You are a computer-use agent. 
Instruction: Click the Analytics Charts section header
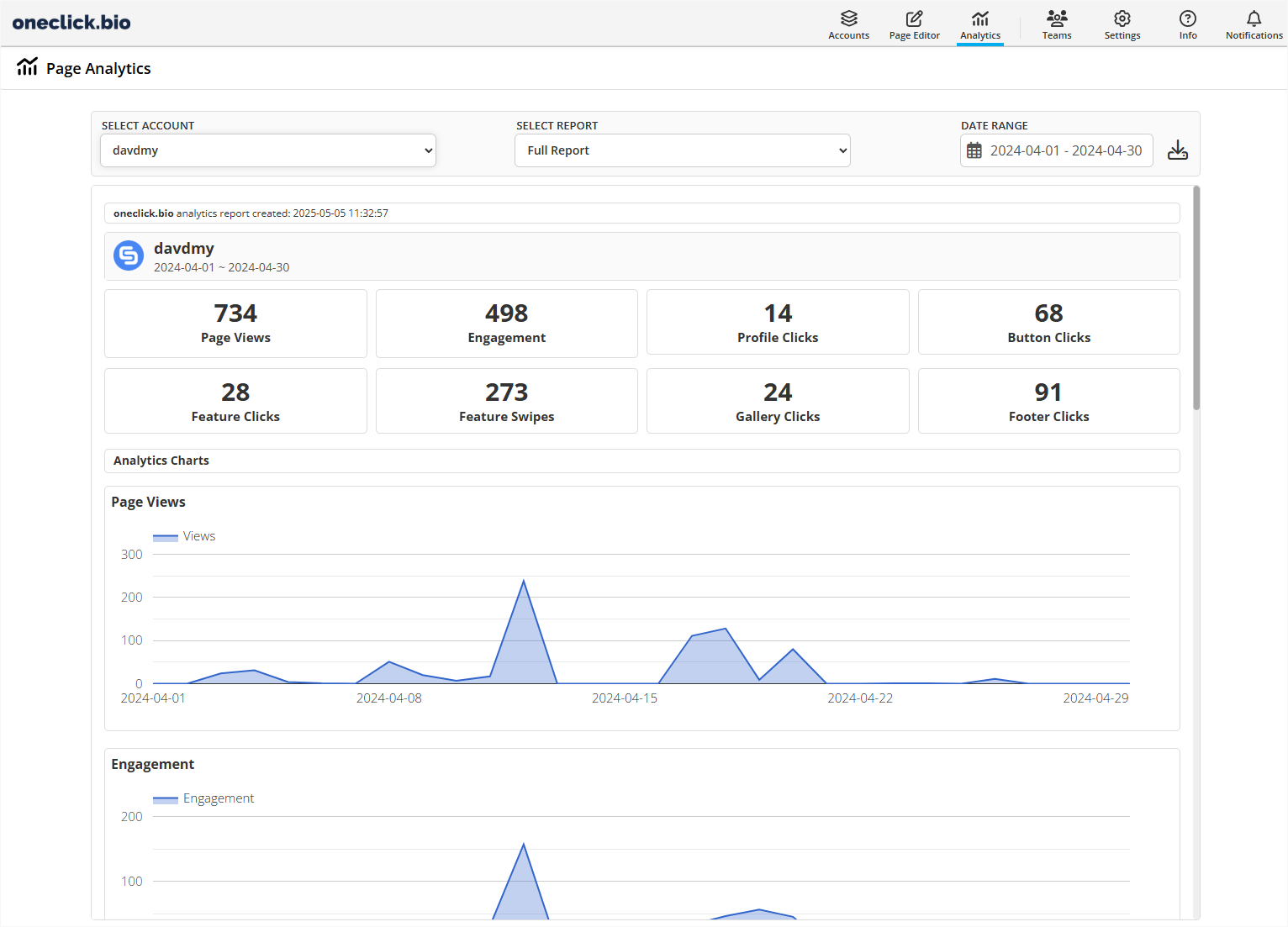[x=642, y=461]
